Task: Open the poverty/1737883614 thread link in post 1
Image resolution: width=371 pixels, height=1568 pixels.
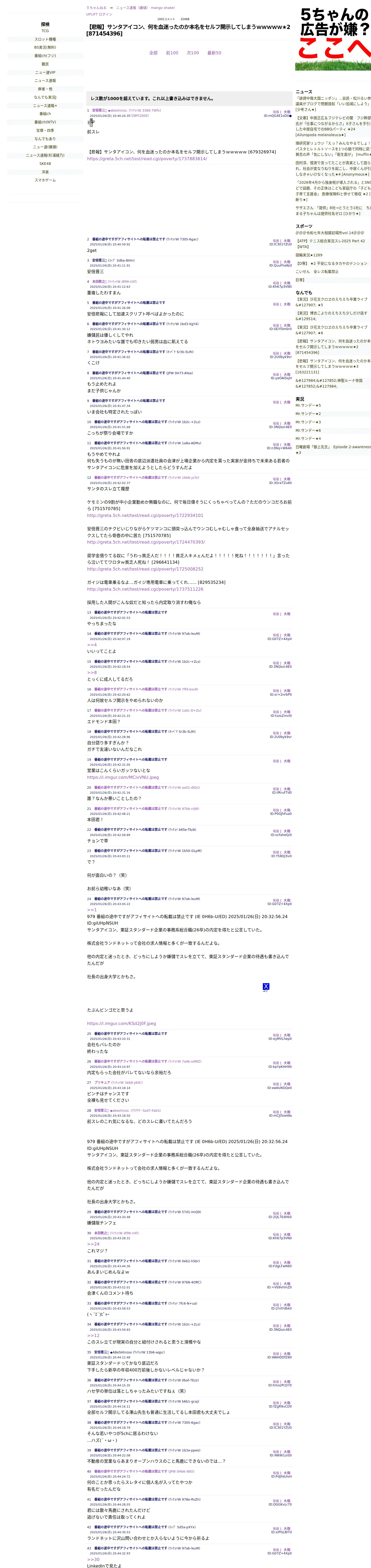Action: tap(147, 159)
